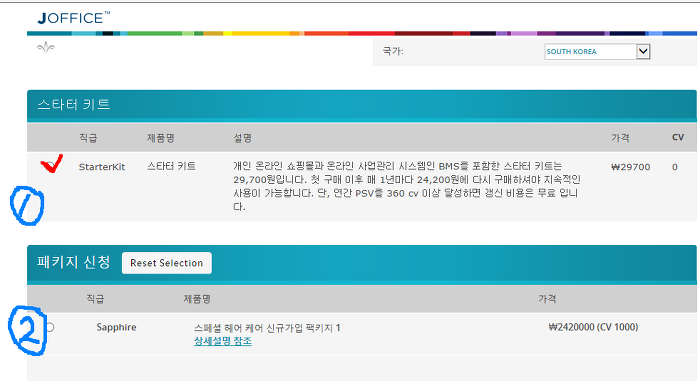Click the 직급 header in starter kit table
700x381 pixels.
coord(88,138)
